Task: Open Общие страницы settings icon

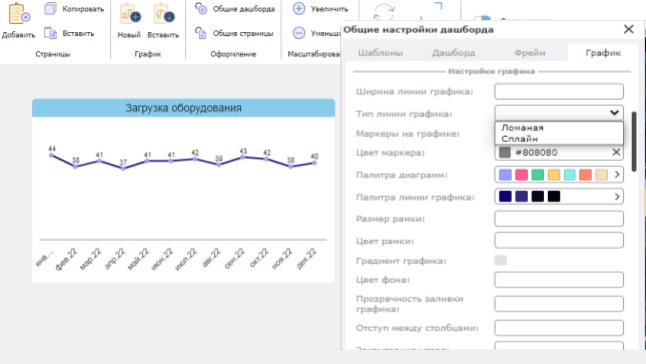Action: pyautogui.click(x=201, y=33)
